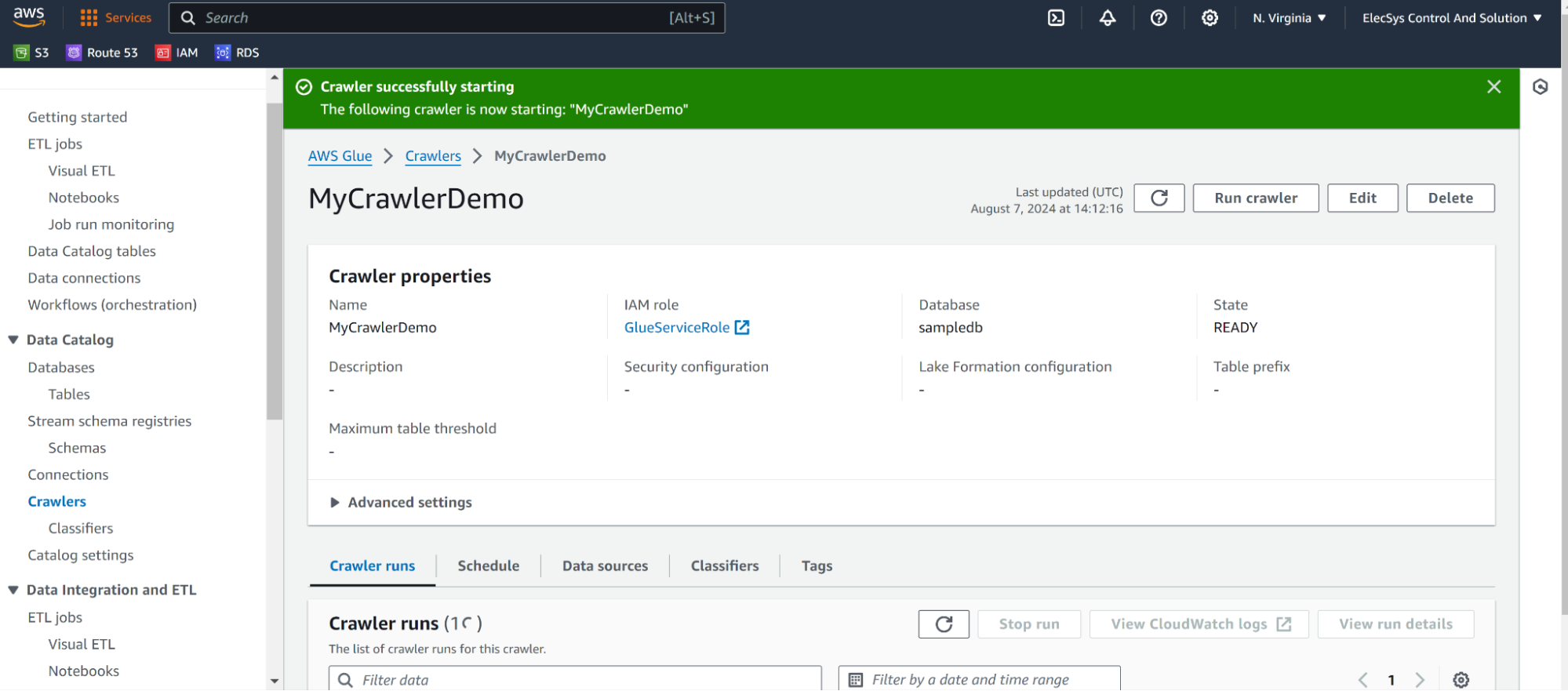Open Schemas in sidebar
This screenshot has width=1568, height=691.
77,448
